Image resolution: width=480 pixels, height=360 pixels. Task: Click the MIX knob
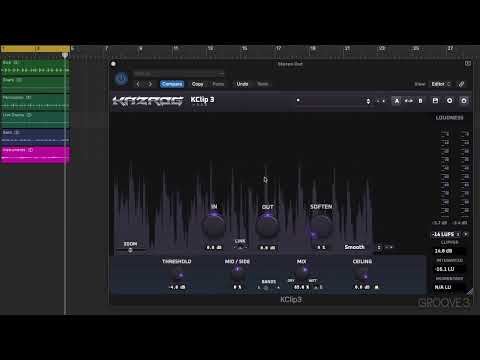coord(302,274)
